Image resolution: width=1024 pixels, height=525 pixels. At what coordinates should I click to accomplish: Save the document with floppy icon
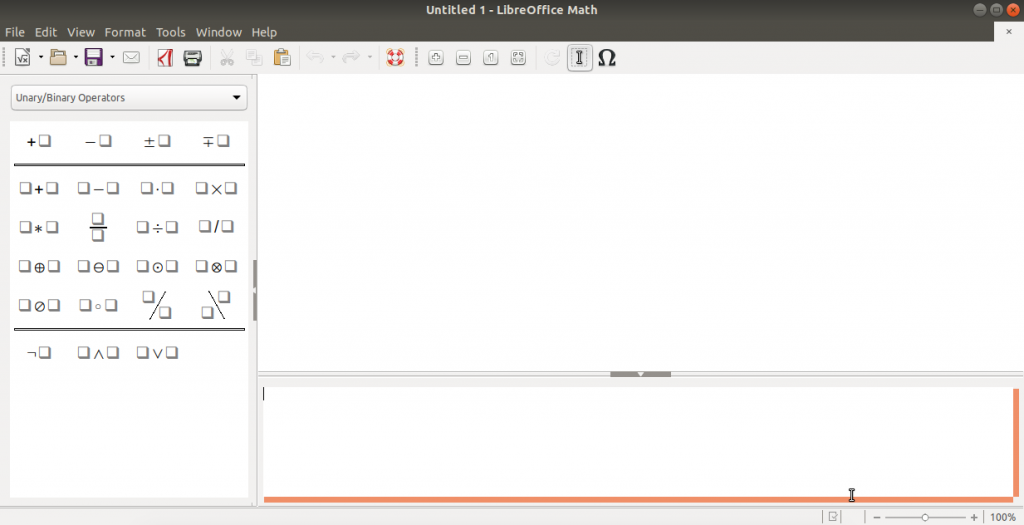[93, 57]
